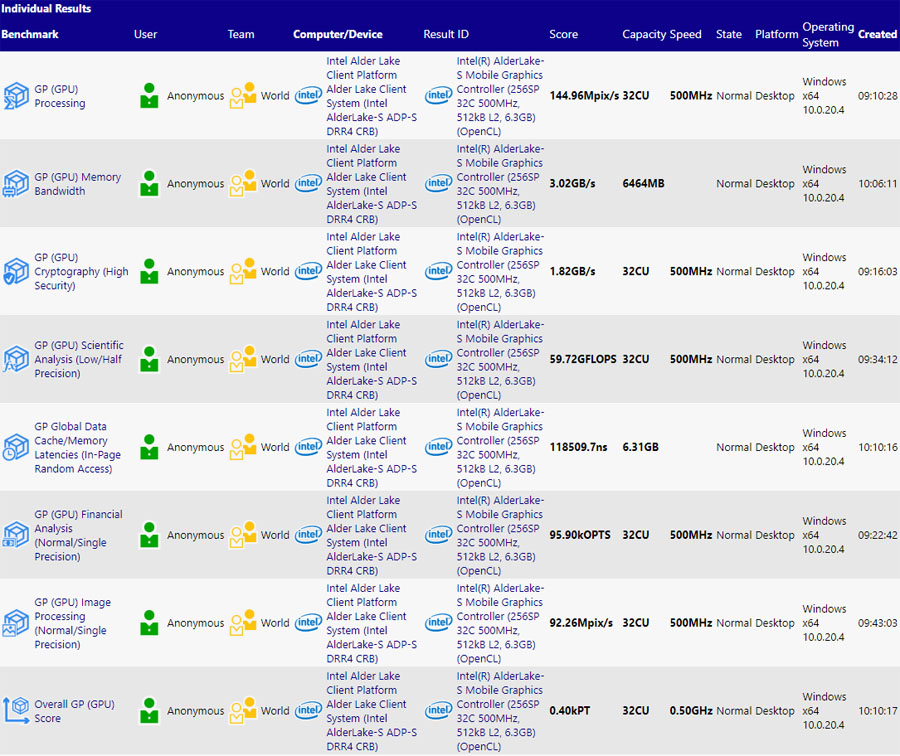
Task: Open Image Processing (Normal/Single Precision) link
Action: (x=72, y=623)
